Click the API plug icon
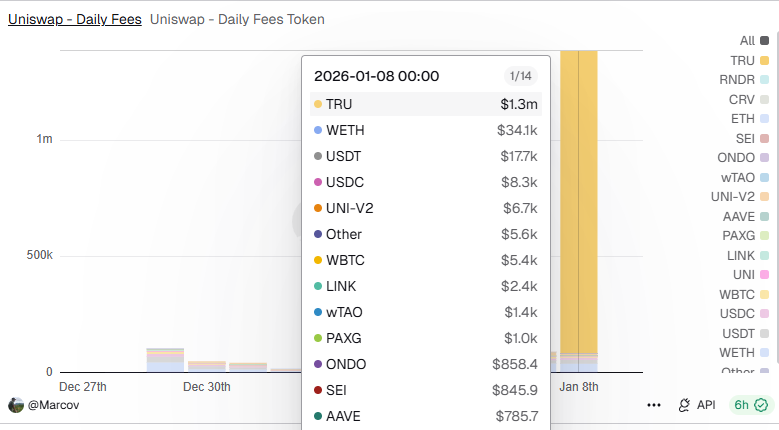Image resolution: width=779 pixels, height=430 pixels. [685, 405]
